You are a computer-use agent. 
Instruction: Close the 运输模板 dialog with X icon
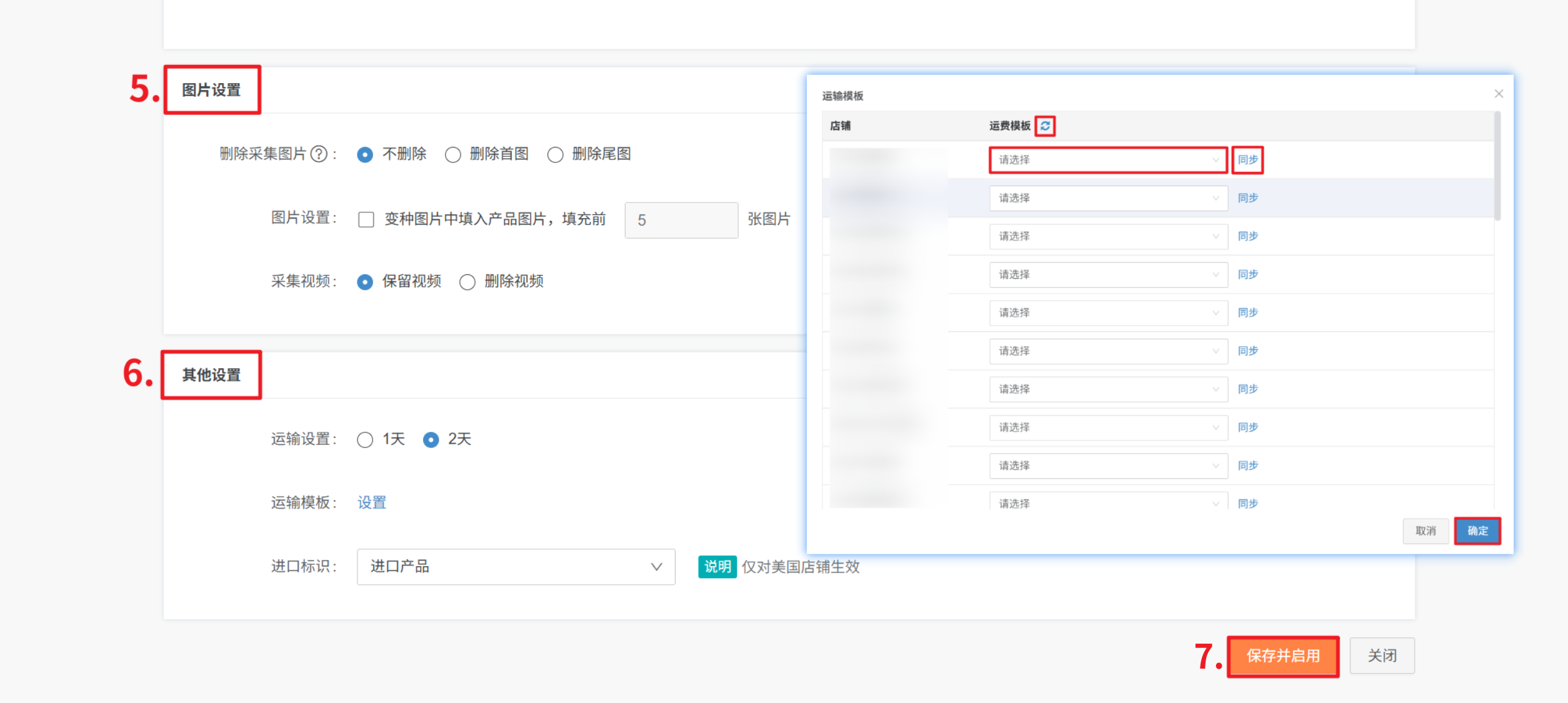1499,94
